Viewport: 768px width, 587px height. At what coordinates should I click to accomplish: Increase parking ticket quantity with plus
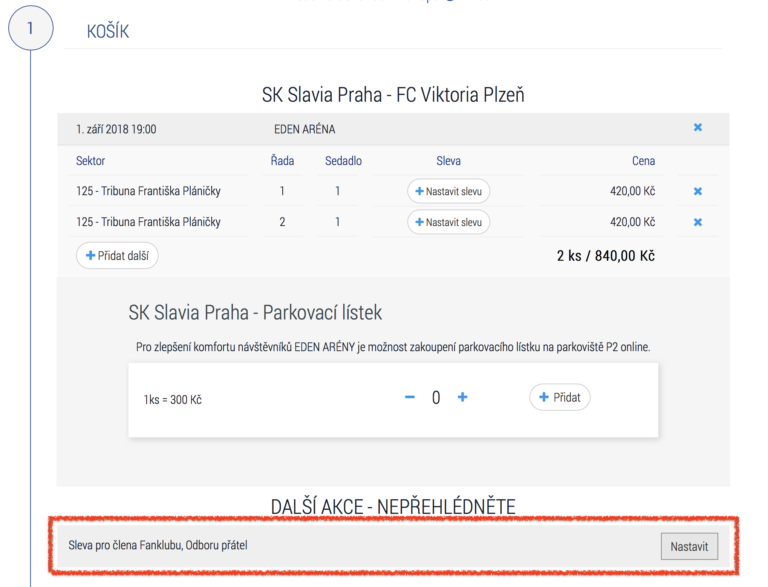click(x=462, y=397)
